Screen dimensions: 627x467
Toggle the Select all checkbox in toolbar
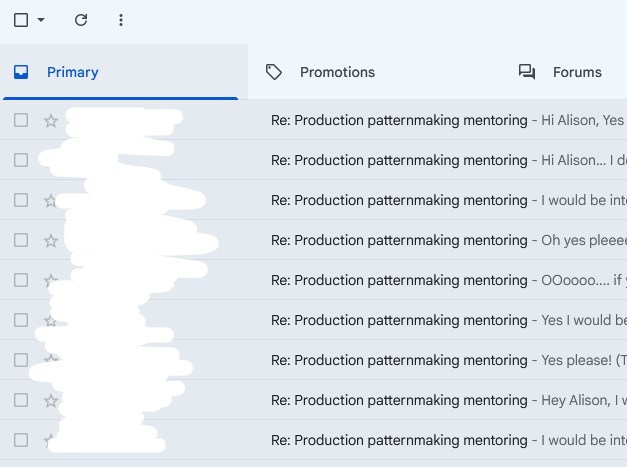pos(21,20)
